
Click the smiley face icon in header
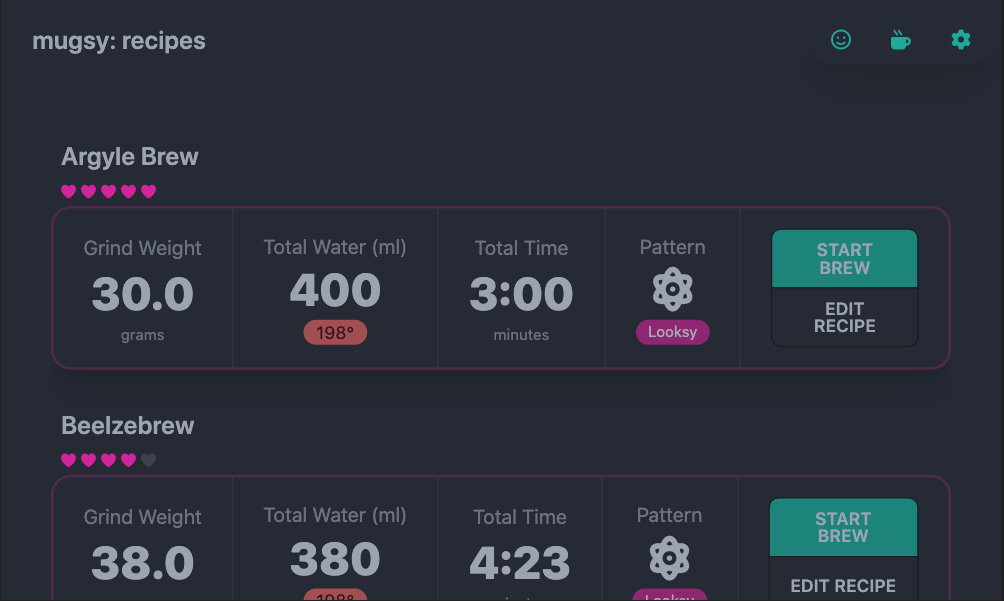pyautogui.click(x=841, y=40)
